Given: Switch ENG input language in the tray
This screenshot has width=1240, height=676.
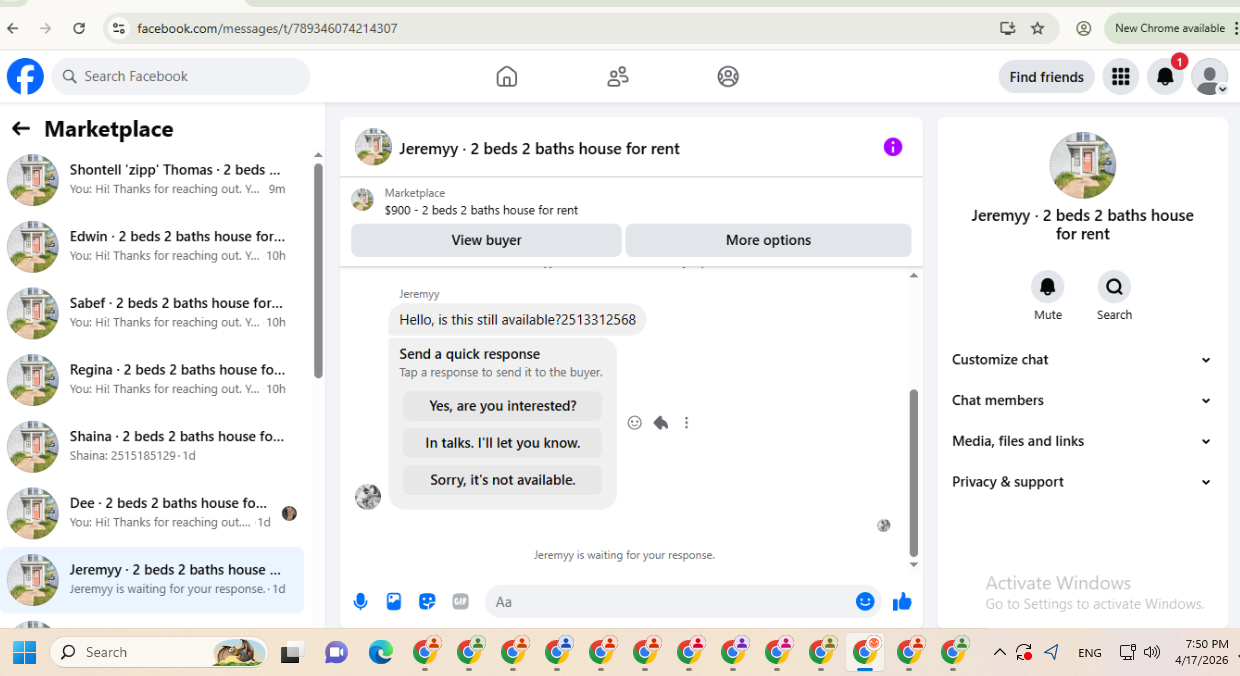Looking at the screenshot, I should click(1089, 653).
